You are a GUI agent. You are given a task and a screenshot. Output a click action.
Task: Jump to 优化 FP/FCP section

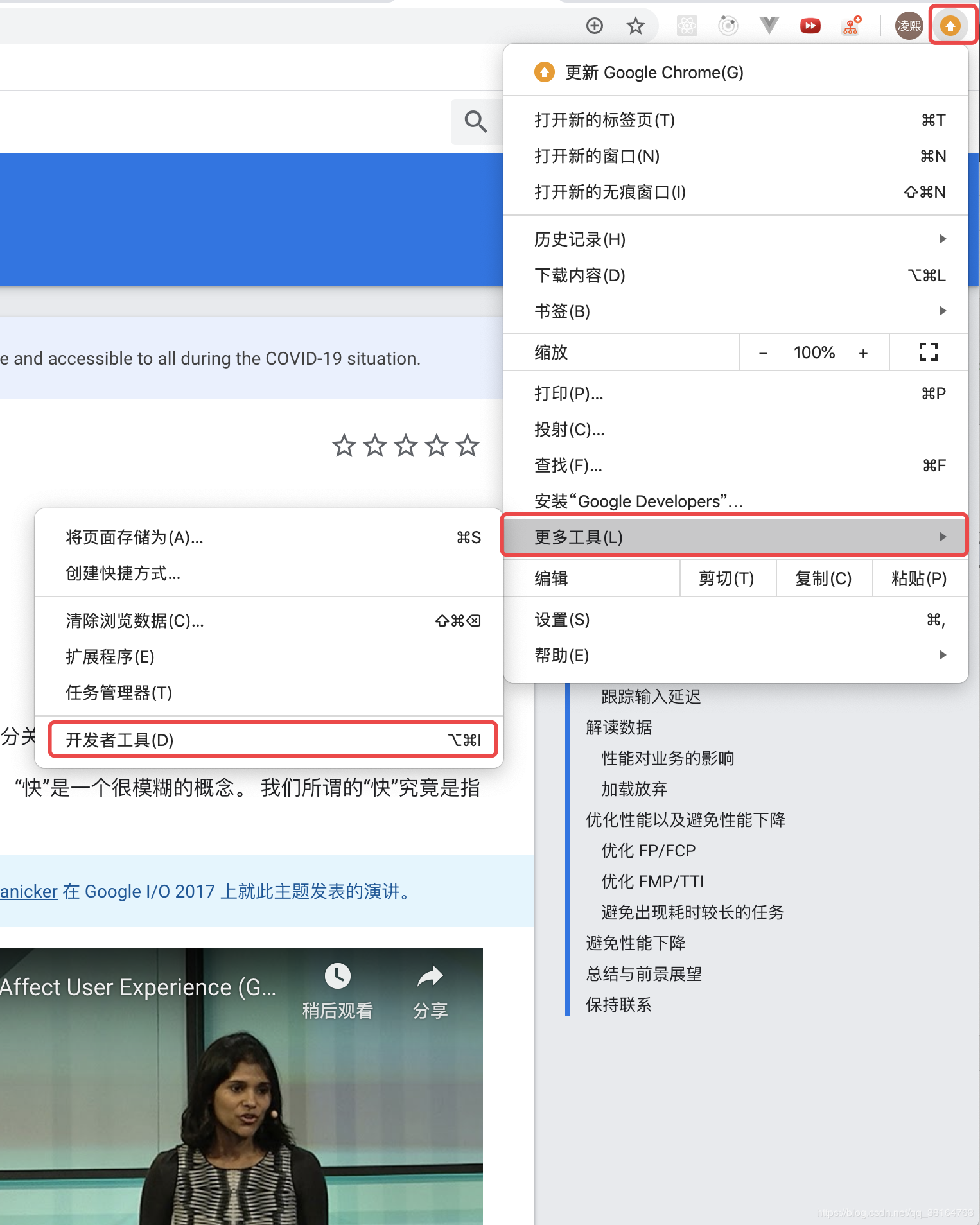tap(649, 851)
